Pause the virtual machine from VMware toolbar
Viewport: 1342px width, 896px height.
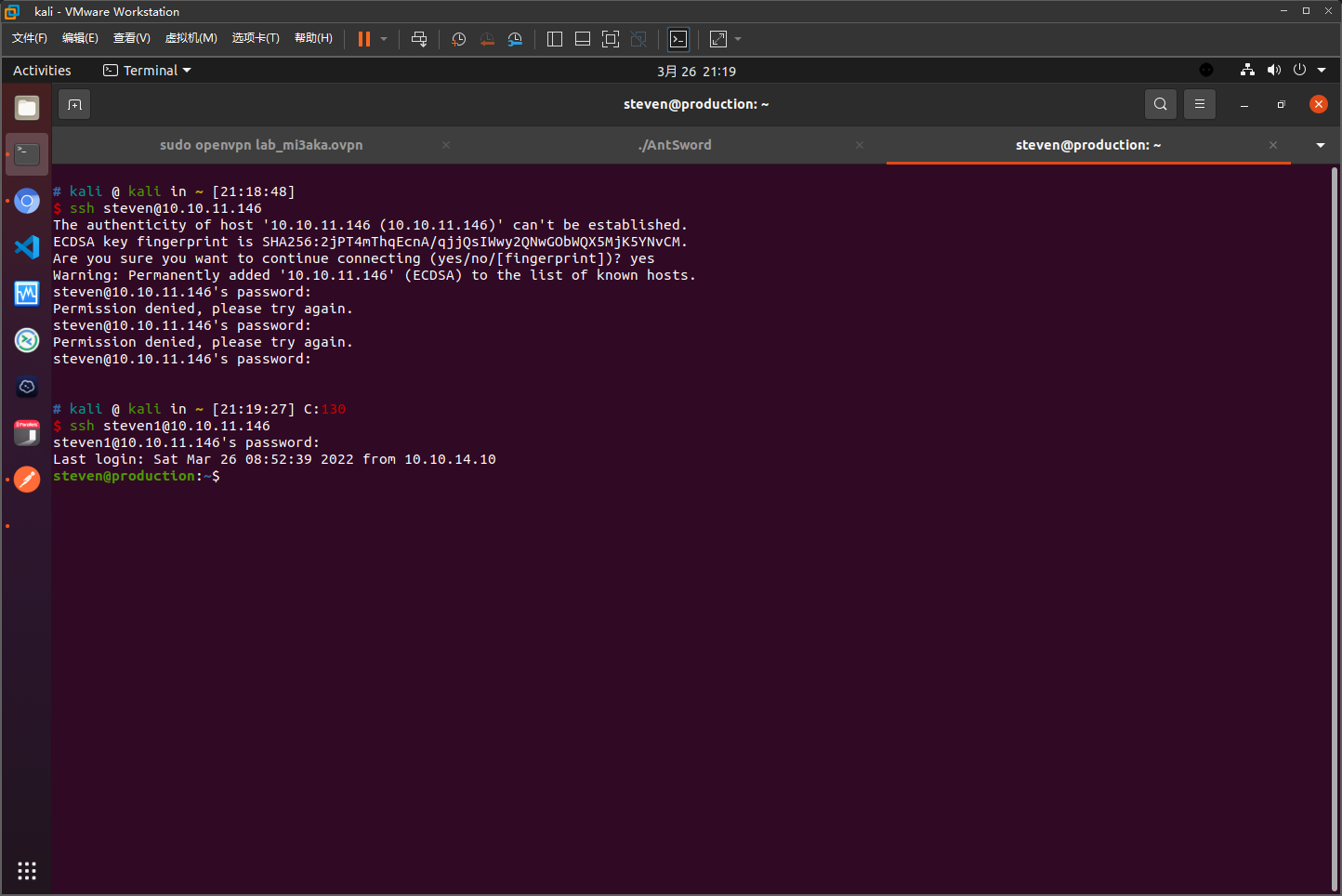click(x=364, y=39)
